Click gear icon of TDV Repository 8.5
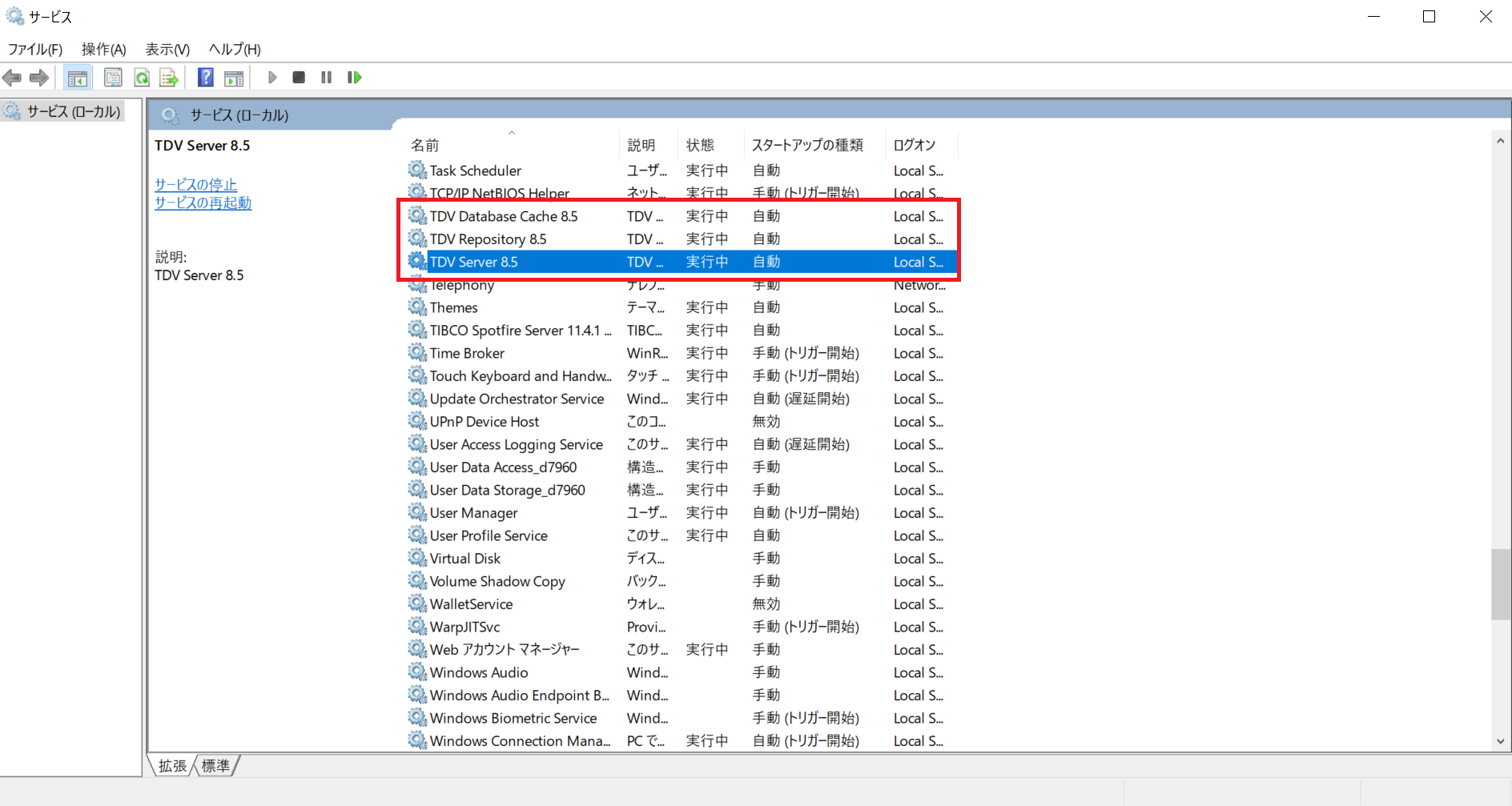1512x806 pixels. 417,239
